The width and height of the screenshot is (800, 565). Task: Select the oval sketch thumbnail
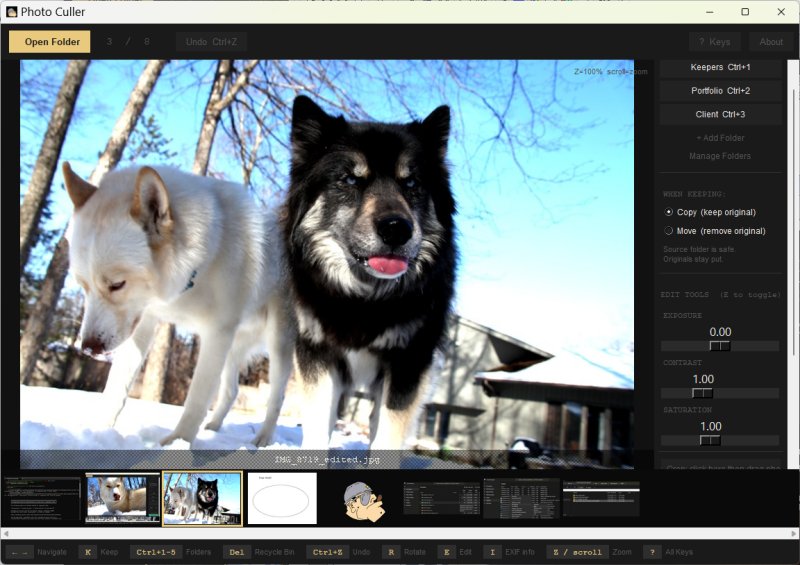(x=282, y=498)
